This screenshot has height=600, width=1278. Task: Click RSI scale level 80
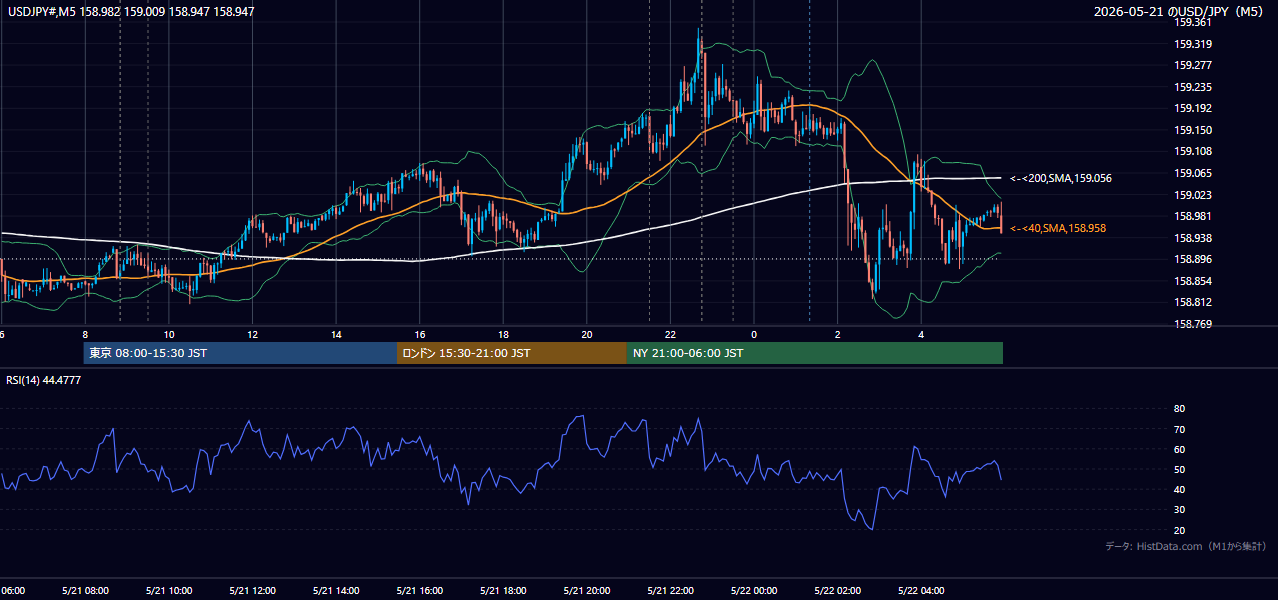[1179, 409]
